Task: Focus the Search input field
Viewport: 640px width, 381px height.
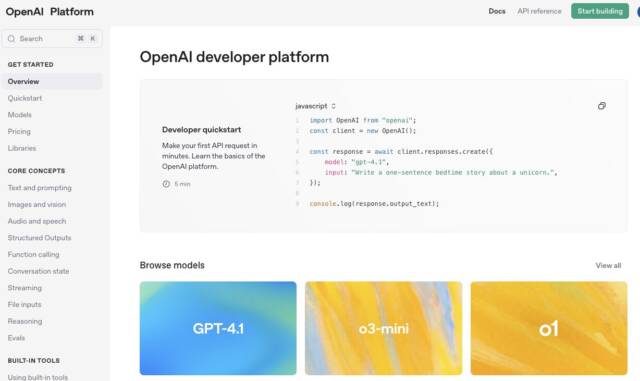Action: (52, 38)
